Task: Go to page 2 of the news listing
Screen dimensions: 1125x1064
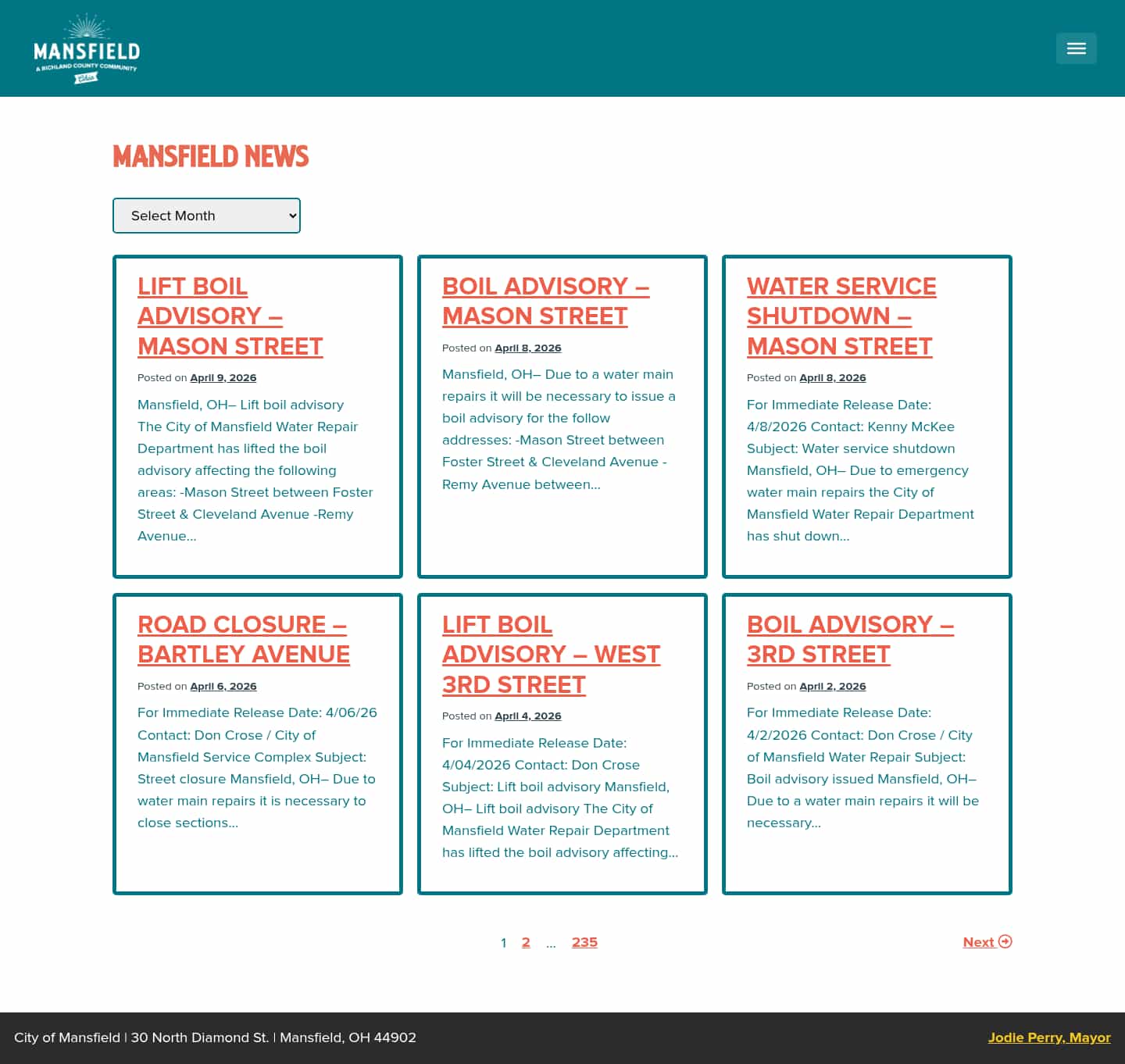Action: (x=526, y=942)
